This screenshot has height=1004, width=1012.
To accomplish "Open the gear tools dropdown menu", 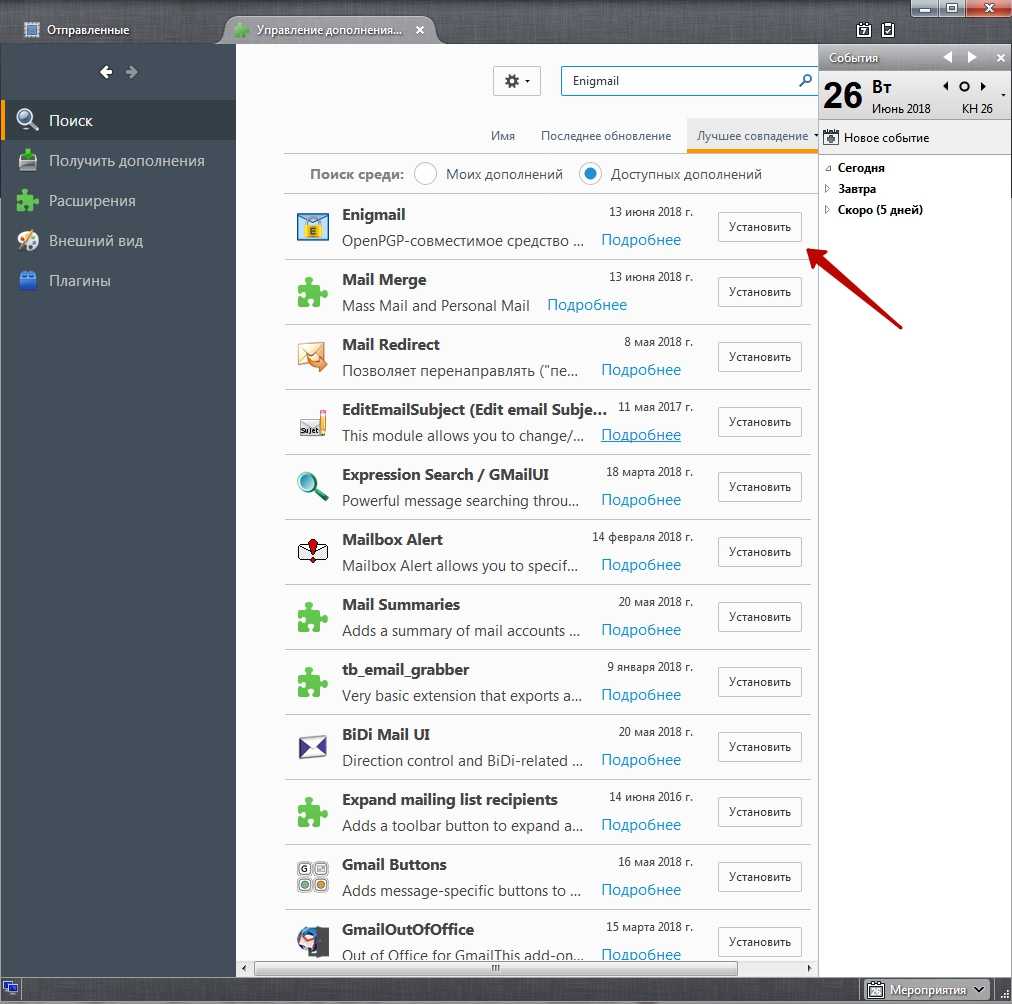I will click(x=517, y=81).
